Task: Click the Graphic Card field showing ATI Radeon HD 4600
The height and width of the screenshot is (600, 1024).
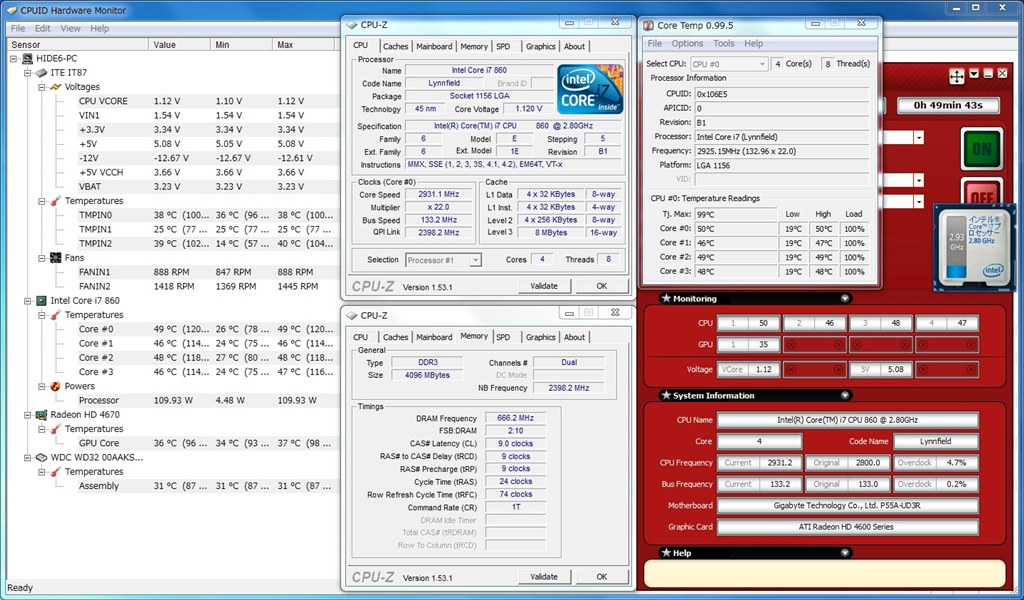Action: pyautogui.click(x=848, y=527)
